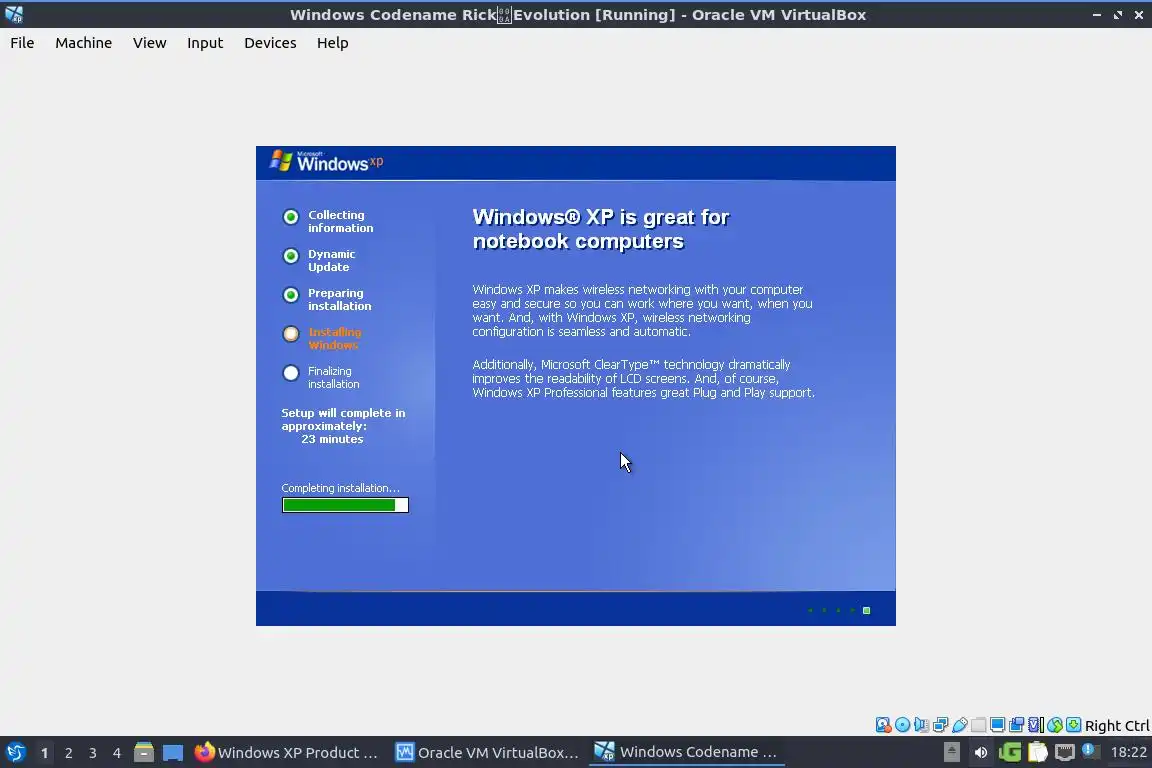
Task: Click the shared folders status icon
Action: (x=979, y=725)
